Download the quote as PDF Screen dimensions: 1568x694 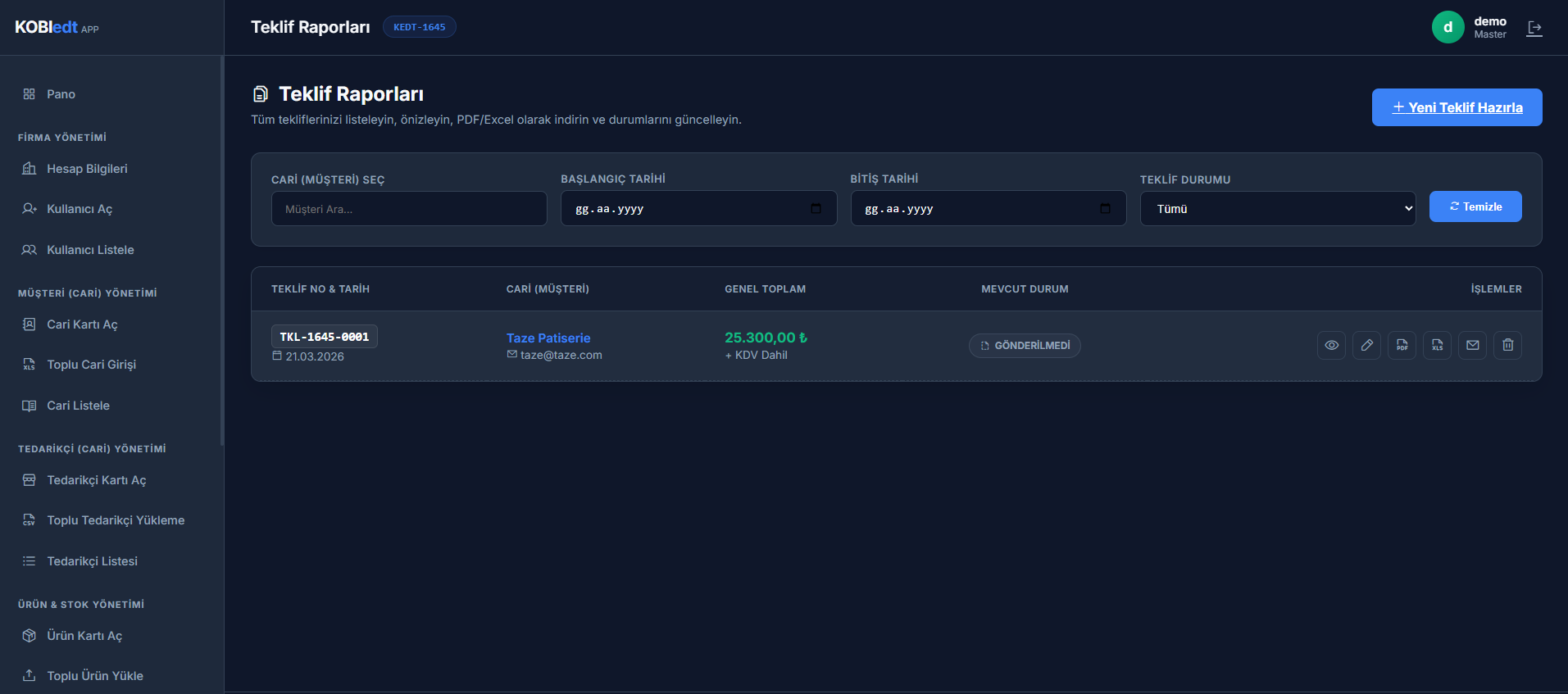click(1402, 345)
